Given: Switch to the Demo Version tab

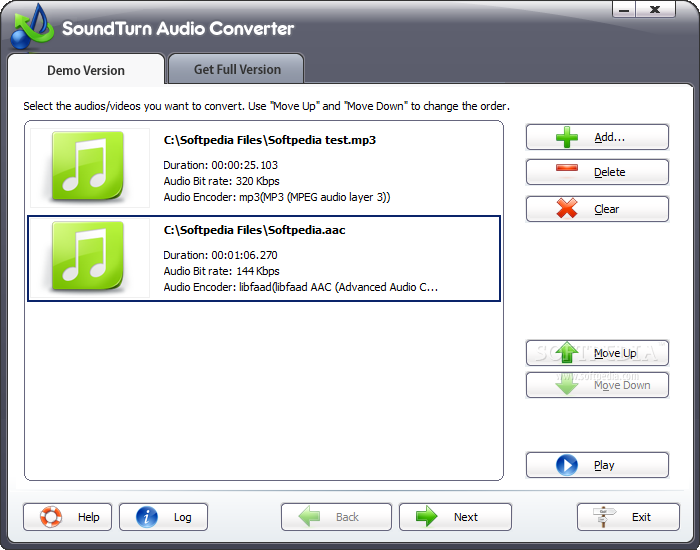Looking at the screenshot, I should (x=86, y=70).
